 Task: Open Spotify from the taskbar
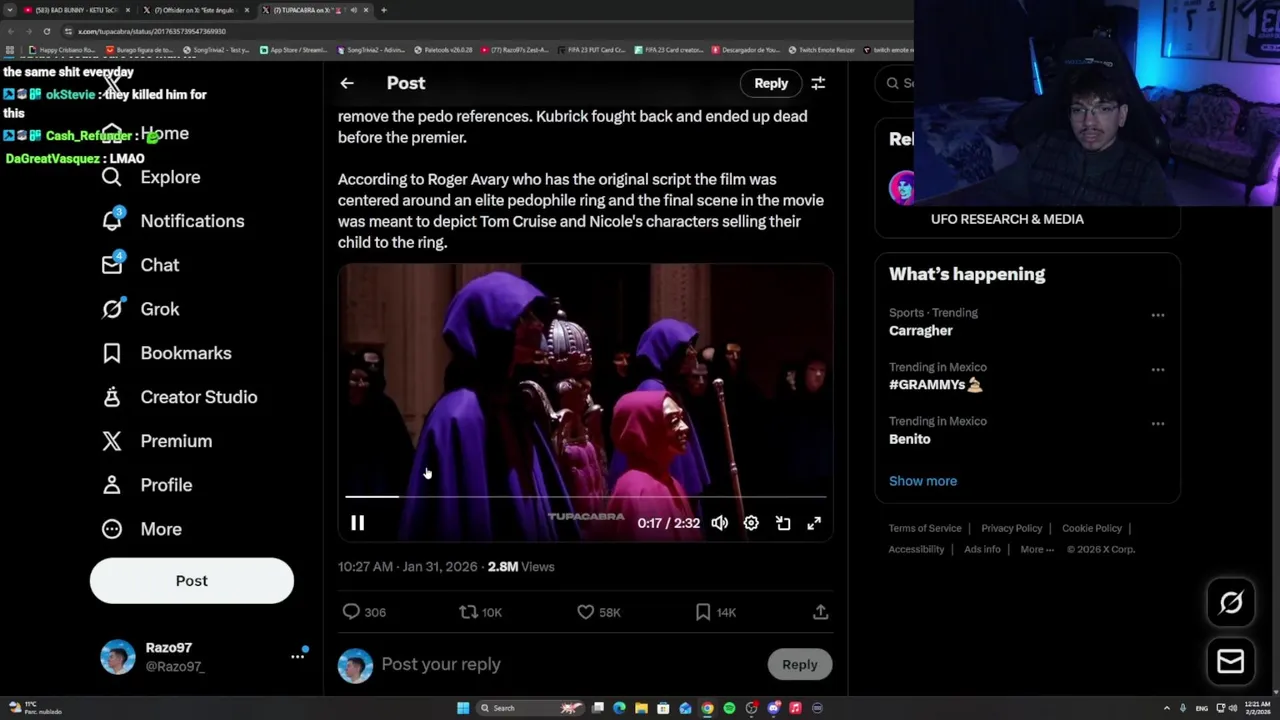[x=729, y=708]
